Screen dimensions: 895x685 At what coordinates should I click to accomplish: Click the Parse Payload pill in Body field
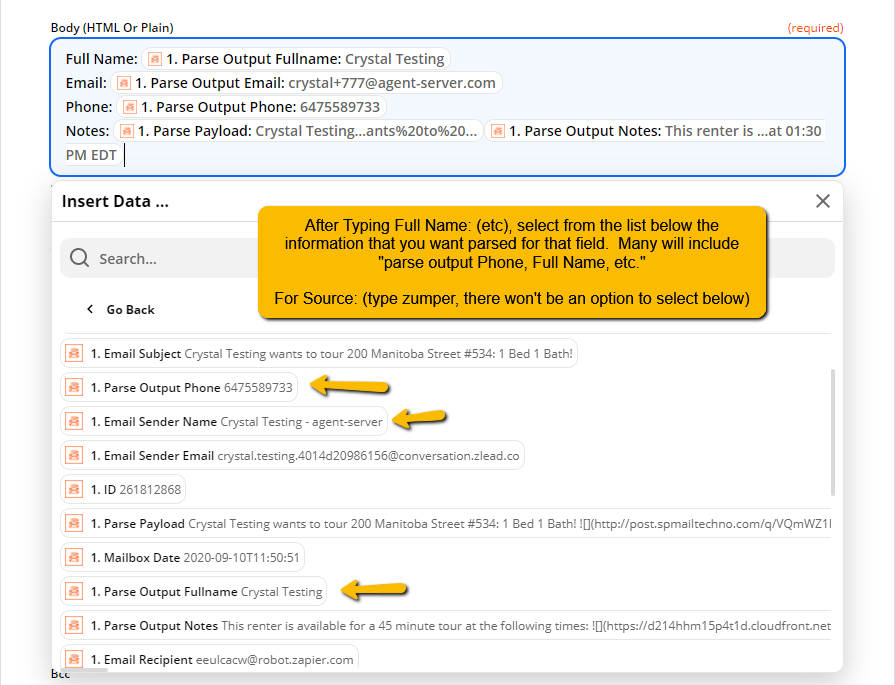point(299,131)
